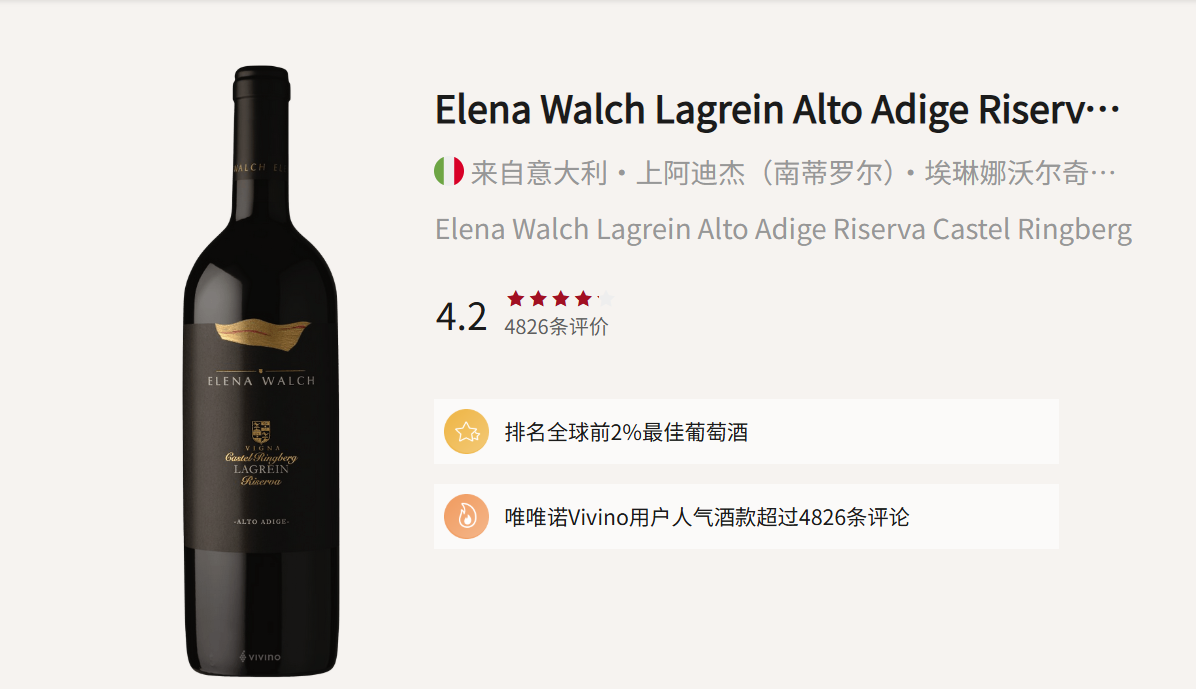1196x689 pixels.
Task: Click the gold brushstroke on bottle label
Action: 262,335
